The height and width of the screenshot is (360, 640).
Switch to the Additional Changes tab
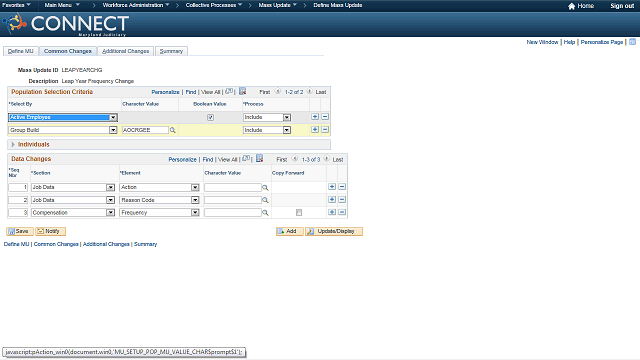pyautogui.click(x=125, y=51)
